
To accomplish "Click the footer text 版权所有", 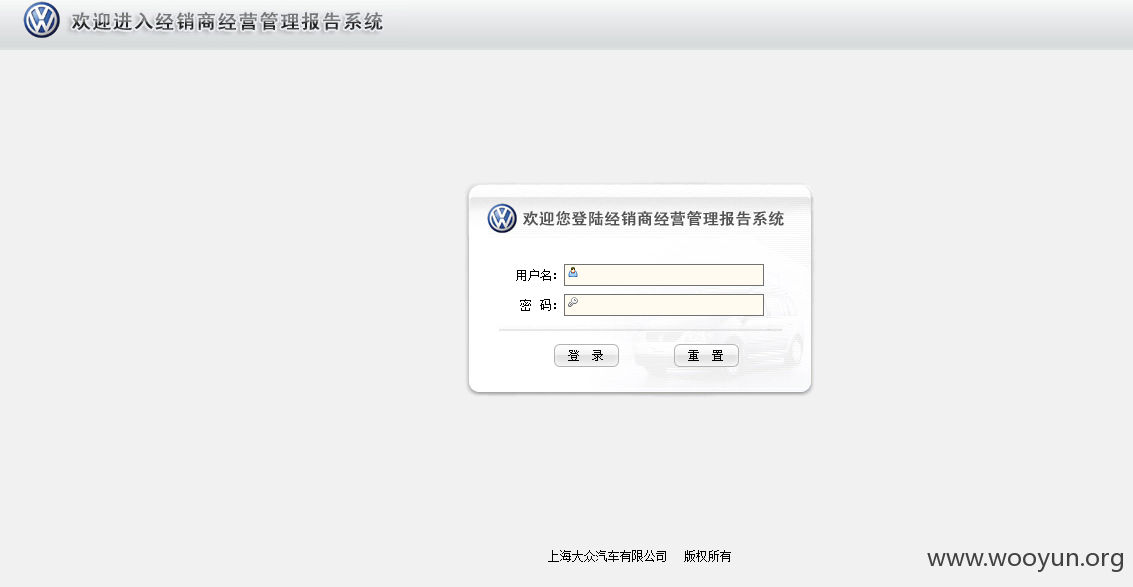I will coord(707,556).
